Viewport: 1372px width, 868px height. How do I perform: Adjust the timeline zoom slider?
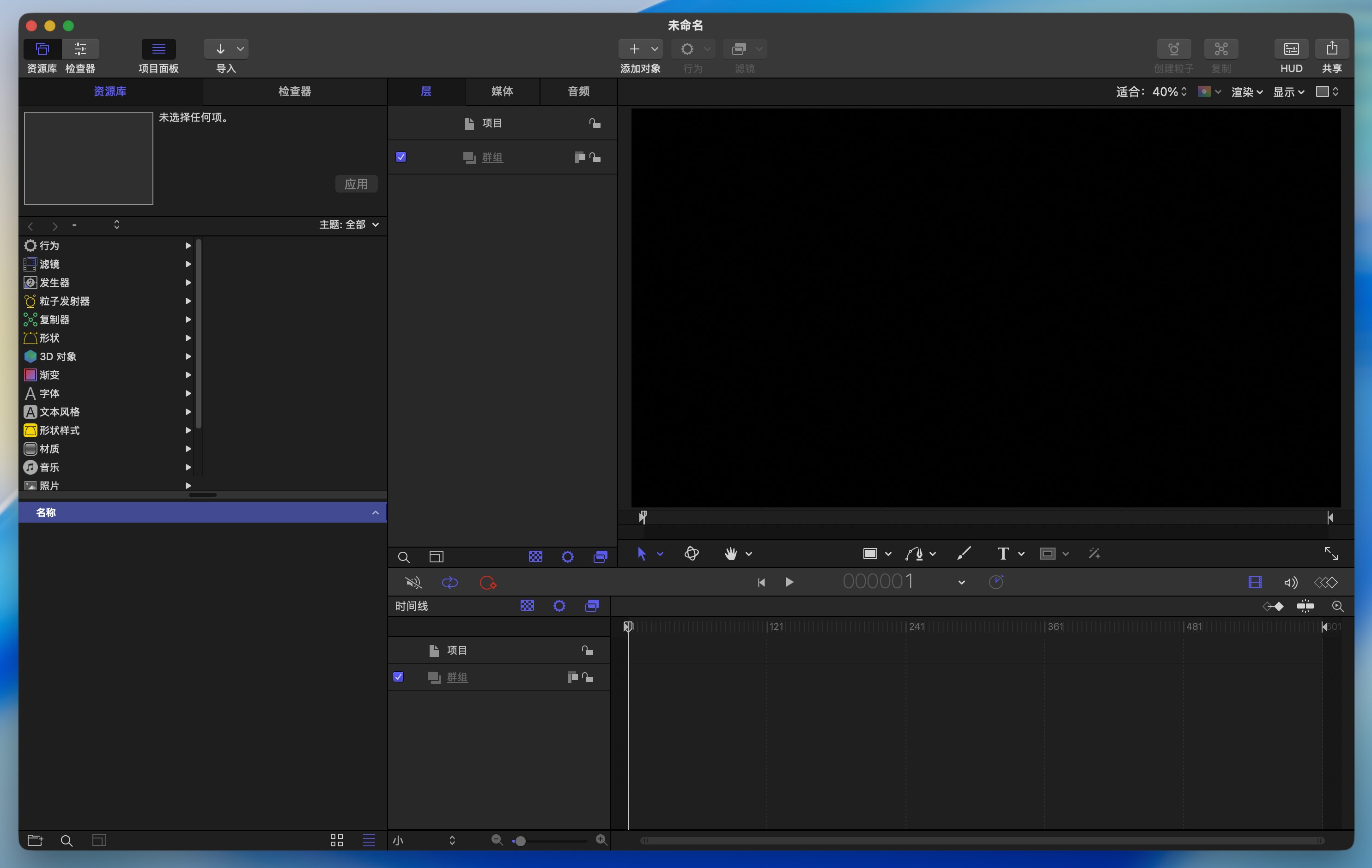click(x=520, y=841)
